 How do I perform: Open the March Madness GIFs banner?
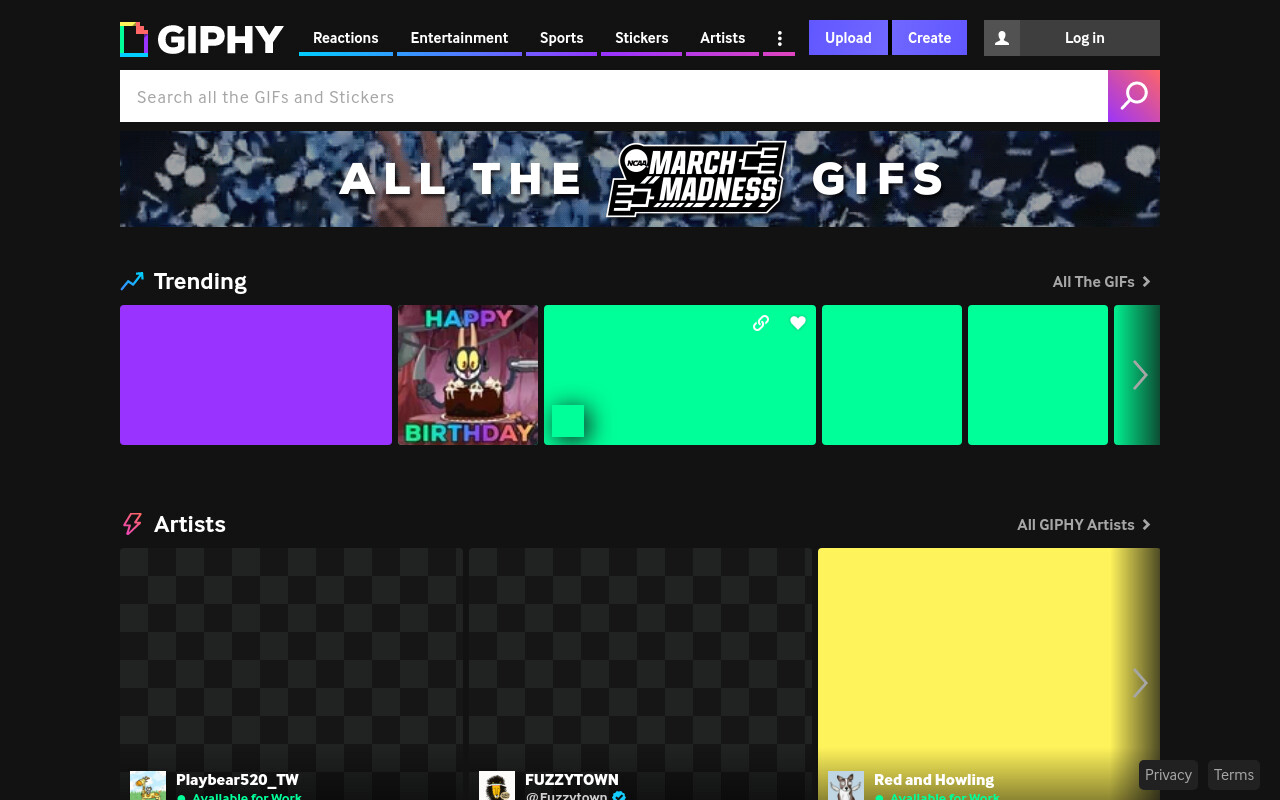[640, 179]
